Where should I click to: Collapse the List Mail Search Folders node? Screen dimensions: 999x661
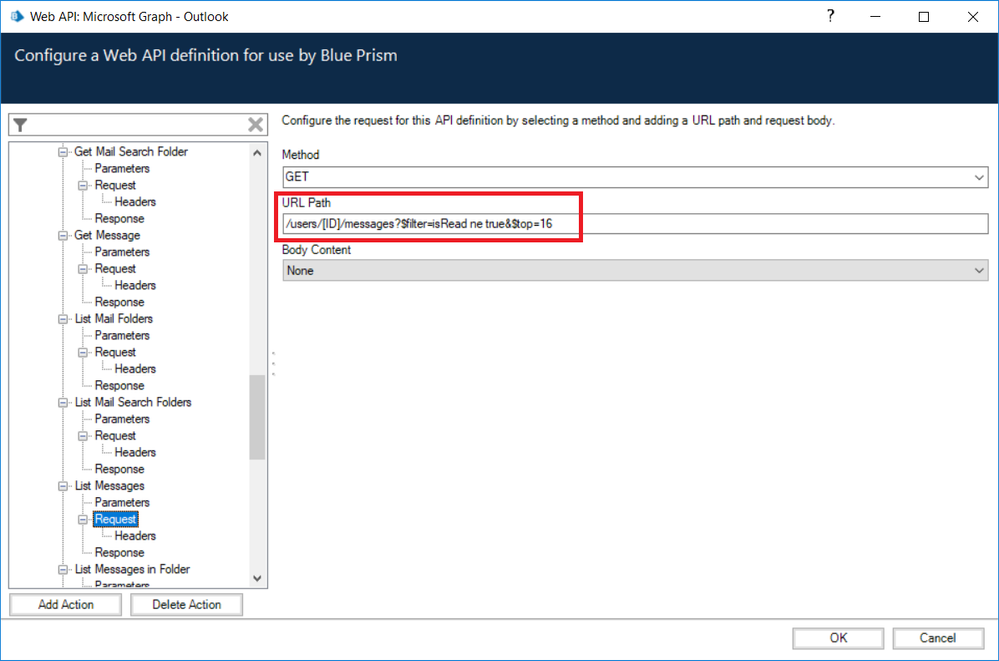(63, 402)
